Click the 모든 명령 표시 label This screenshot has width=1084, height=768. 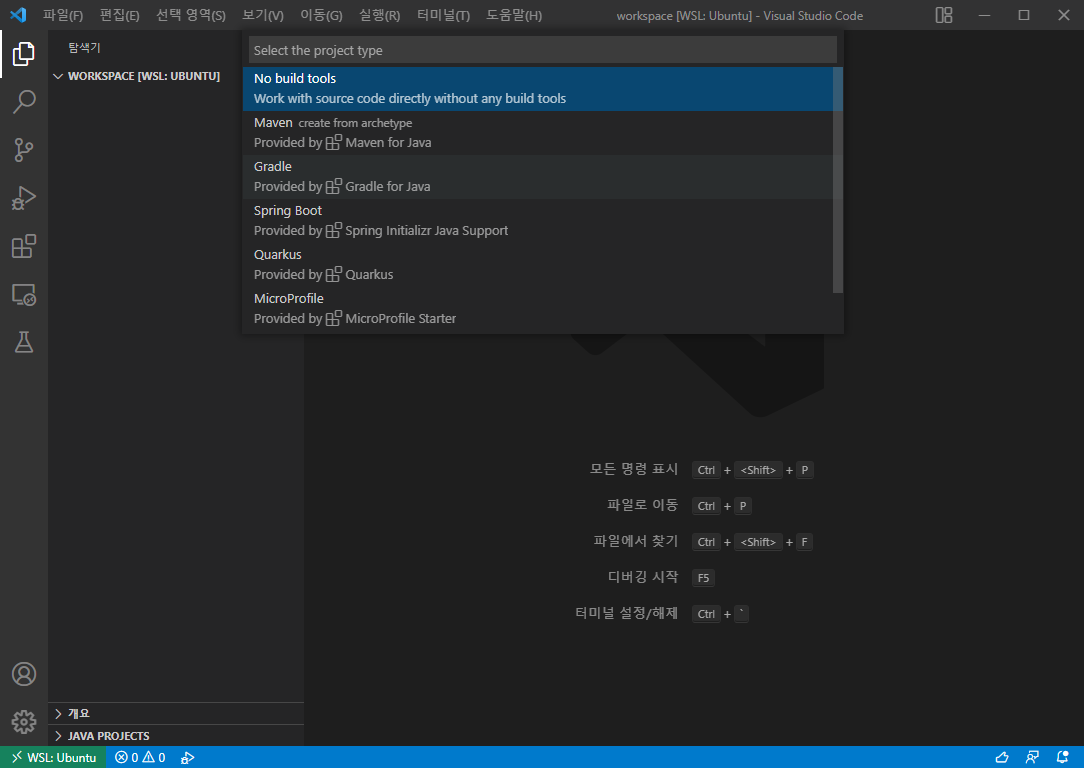point(634,469)
